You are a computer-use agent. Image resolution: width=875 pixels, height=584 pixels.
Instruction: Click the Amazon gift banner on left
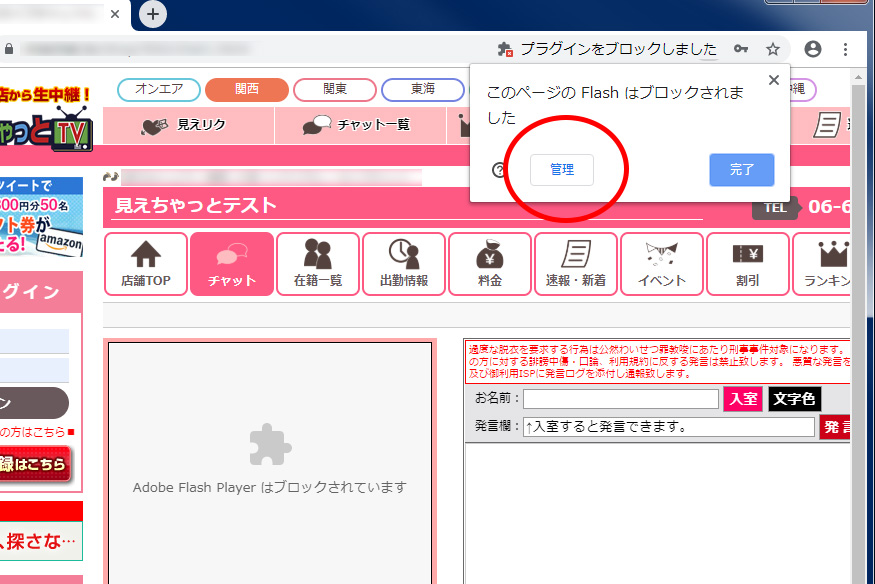41,217
